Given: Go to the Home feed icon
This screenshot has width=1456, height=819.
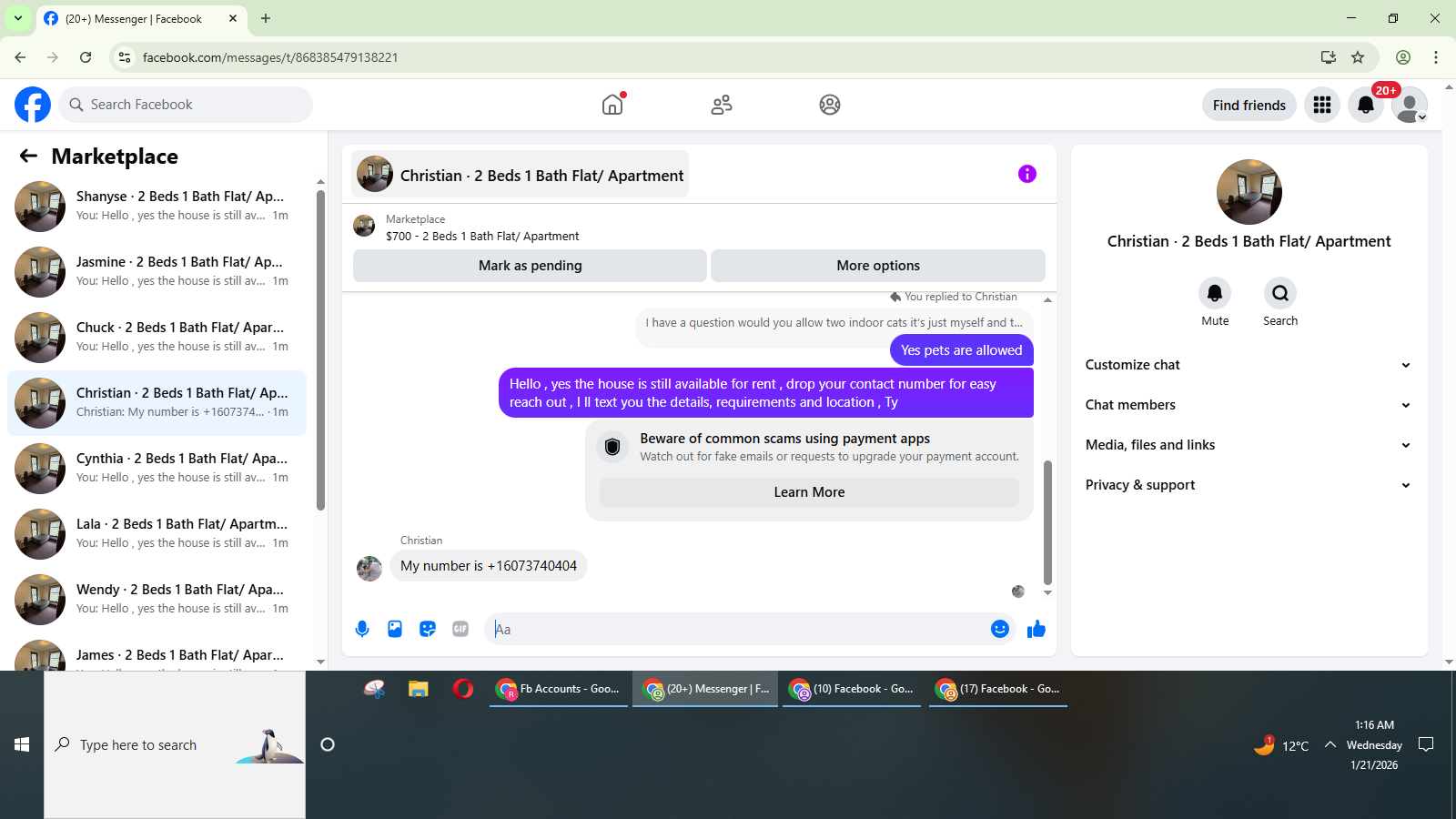Looking at the screenshot, I should [x=613, y=105].
